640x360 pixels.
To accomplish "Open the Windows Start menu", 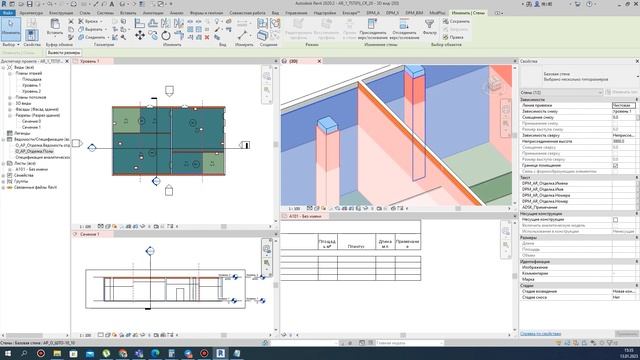I will tap(7, 353).
